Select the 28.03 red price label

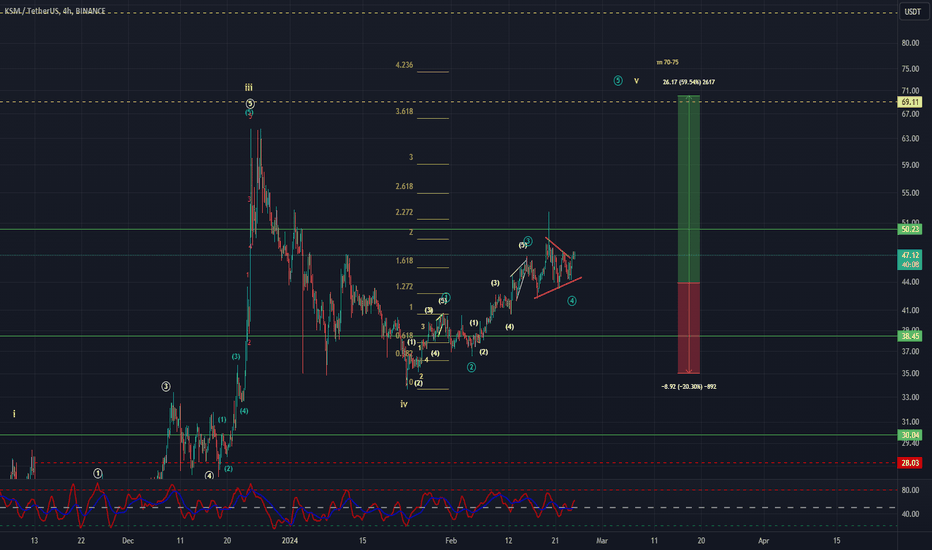[x=909, y=463]
